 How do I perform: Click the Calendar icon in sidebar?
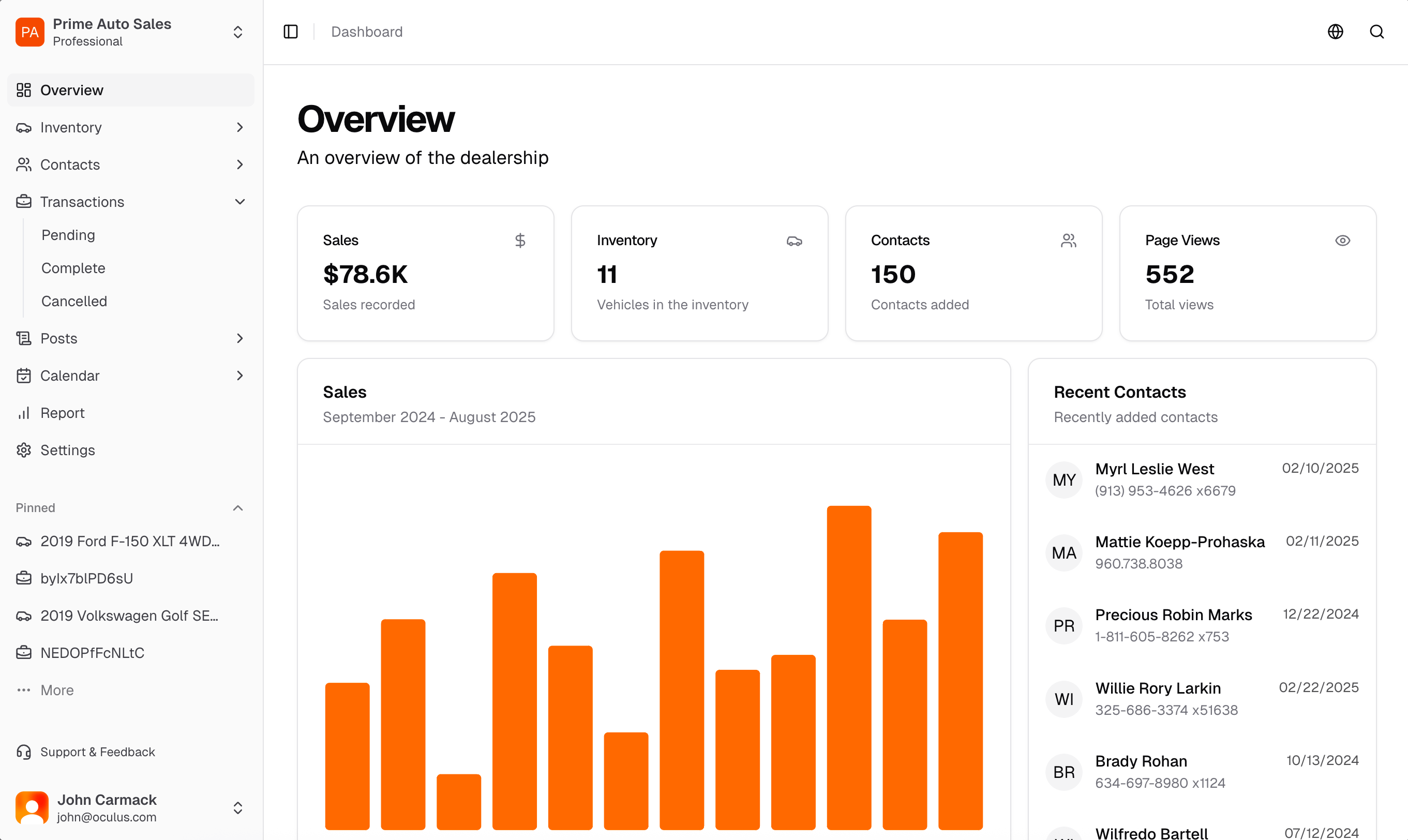tap(24, 376)
